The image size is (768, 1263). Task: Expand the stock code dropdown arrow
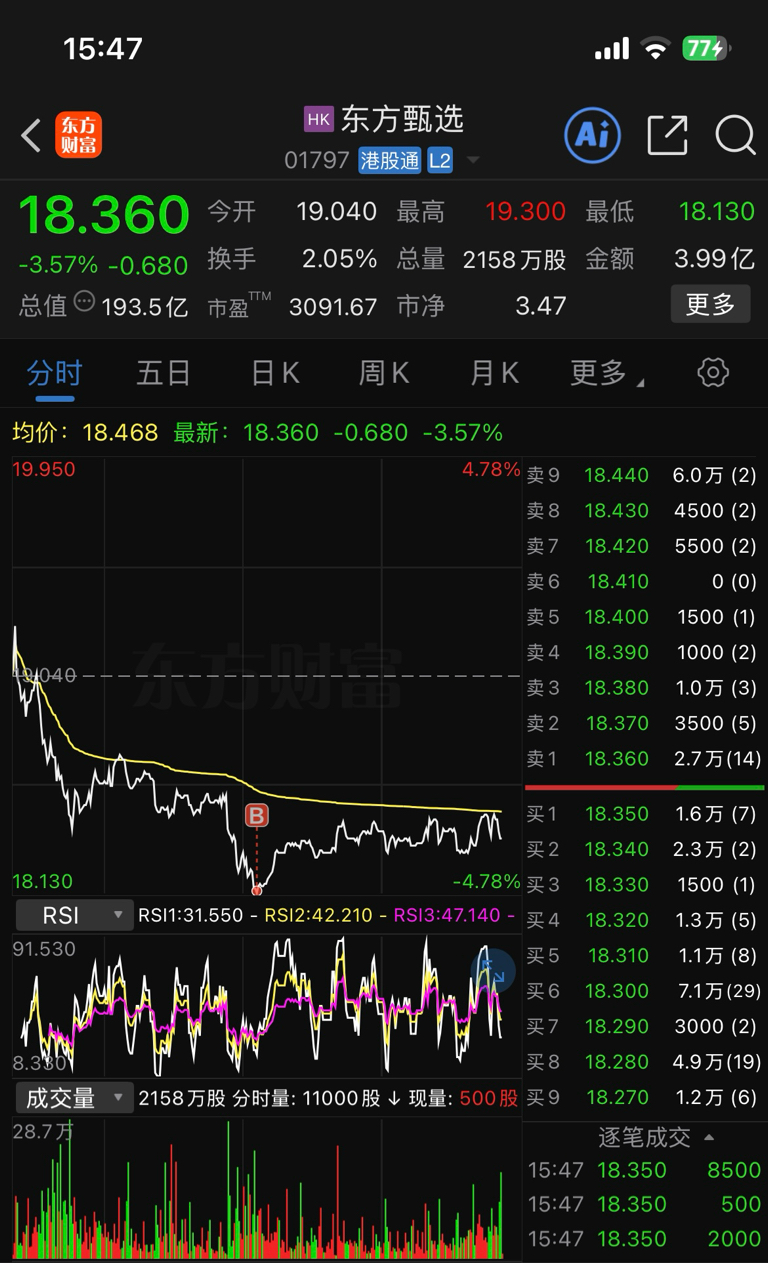473,161
